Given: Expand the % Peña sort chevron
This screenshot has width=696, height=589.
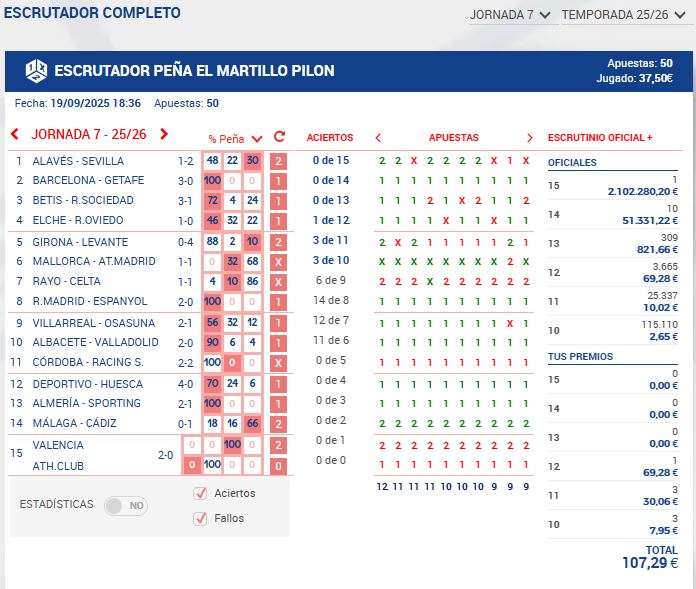Looking at the screenshot, I should click(x=257, y=139).
